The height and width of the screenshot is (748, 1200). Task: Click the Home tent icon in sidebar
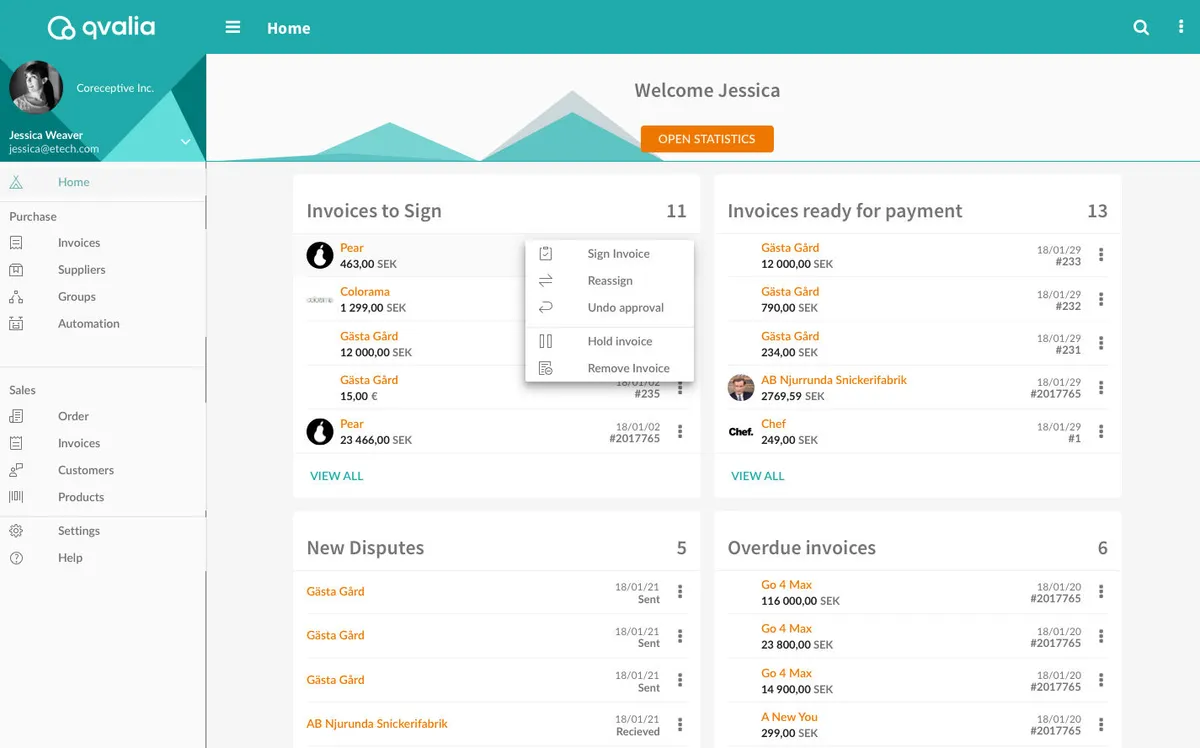16,182
